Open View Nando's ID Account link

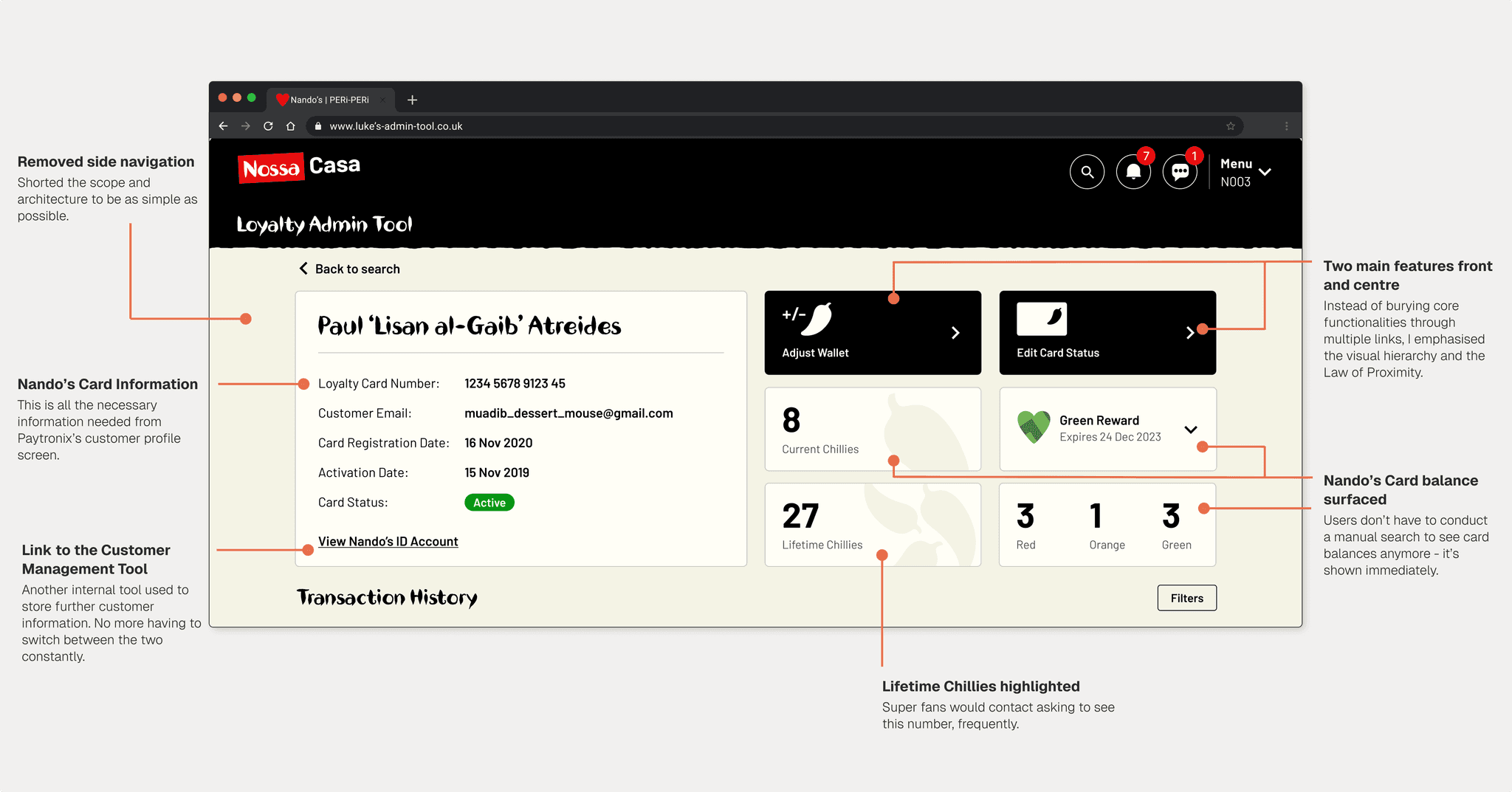coord(388,542)
